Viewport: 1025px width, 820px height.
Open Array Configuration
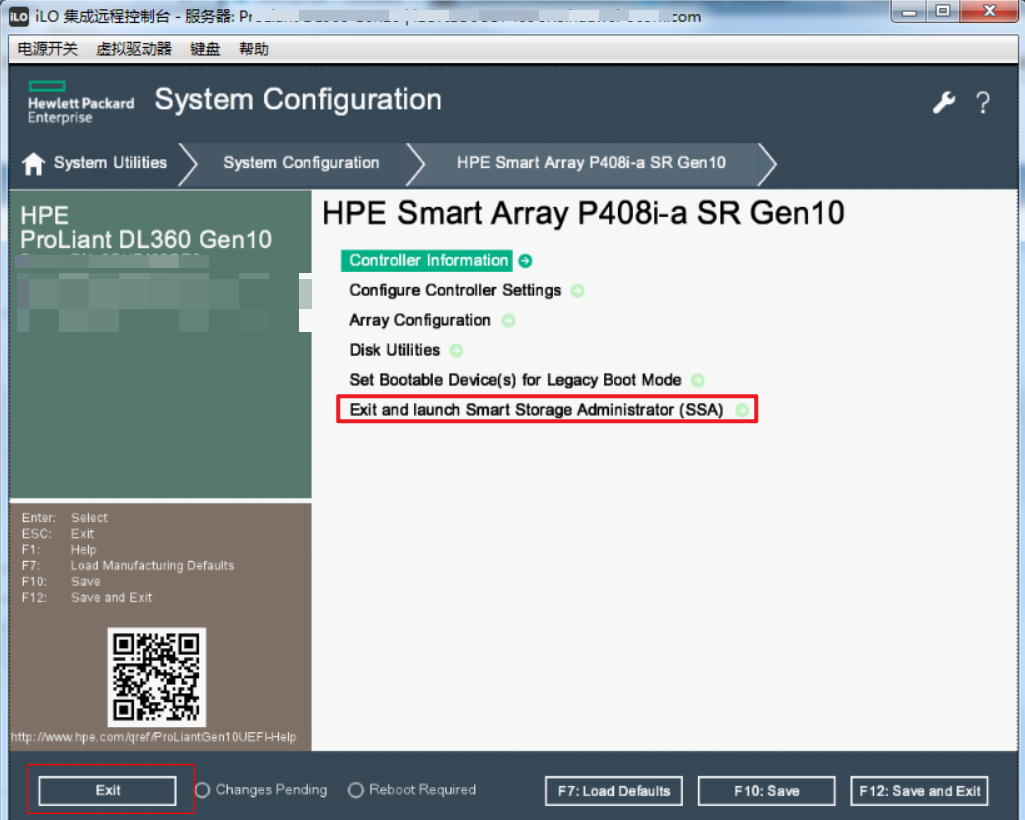(x=420, y=320)
